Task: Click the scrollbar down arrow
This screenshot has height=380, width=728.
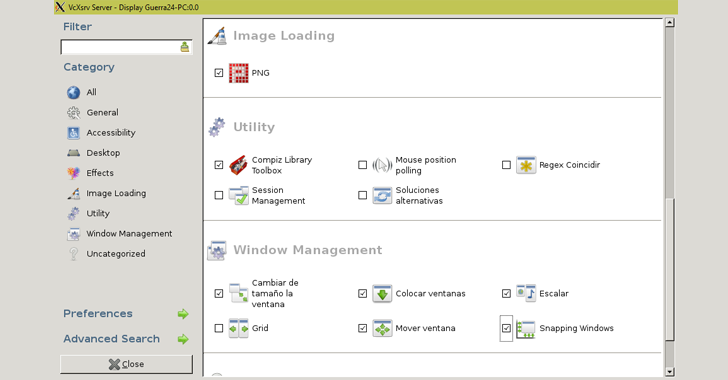Action: click(x=670, y=372)
